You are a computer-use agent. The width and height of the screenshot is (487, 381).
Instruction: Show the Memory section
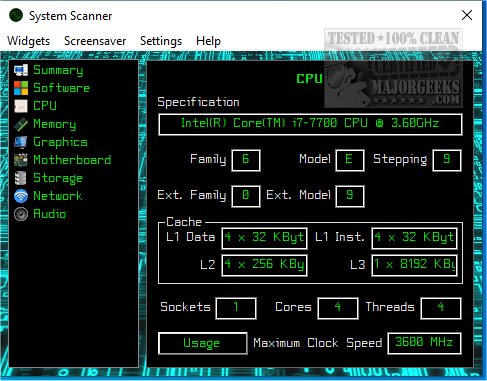tap(55, 124)
